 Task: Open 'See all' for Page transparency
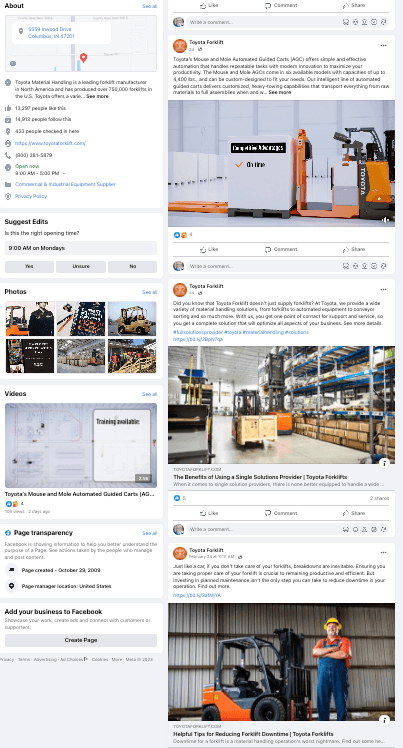click(149, 533)
